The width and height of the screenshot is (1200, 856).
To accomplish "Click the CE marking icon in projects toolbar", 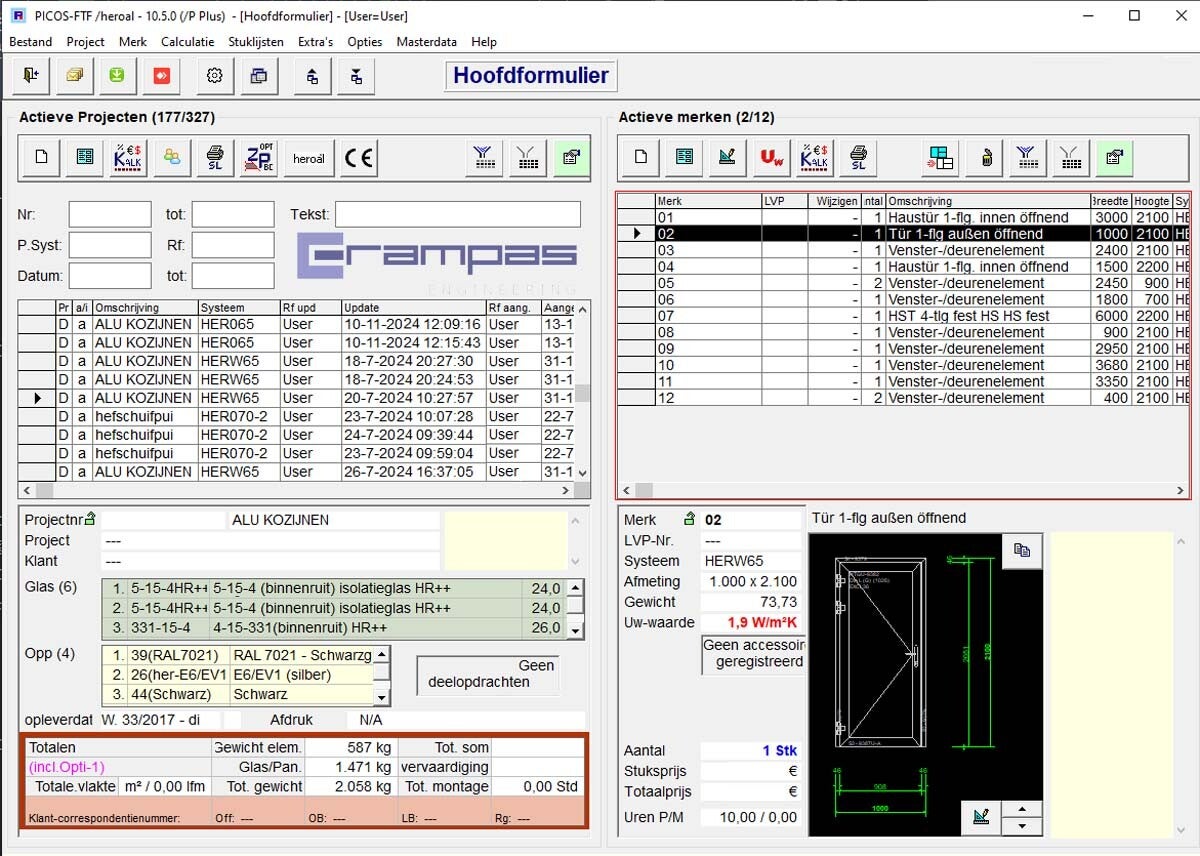I will point(358,157).
